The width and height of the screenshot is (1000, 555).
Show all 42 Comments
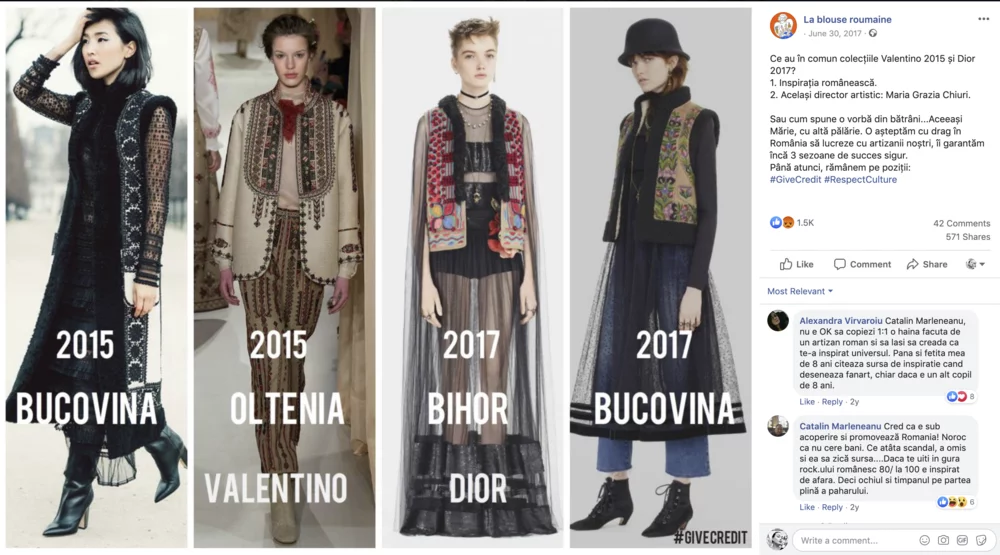click(x=961, y=223)
